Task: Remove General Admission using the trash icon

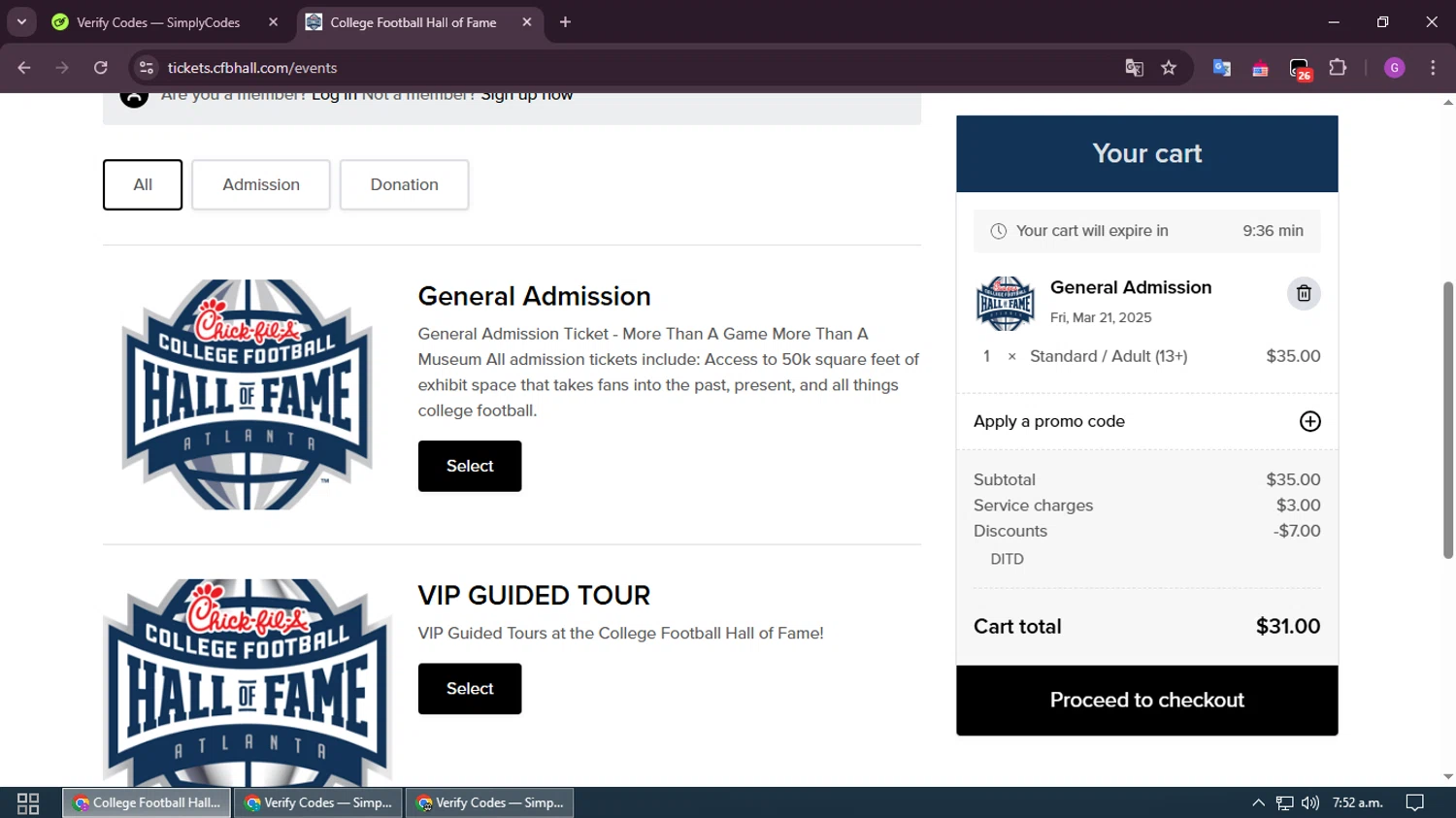Action: 1304,293
